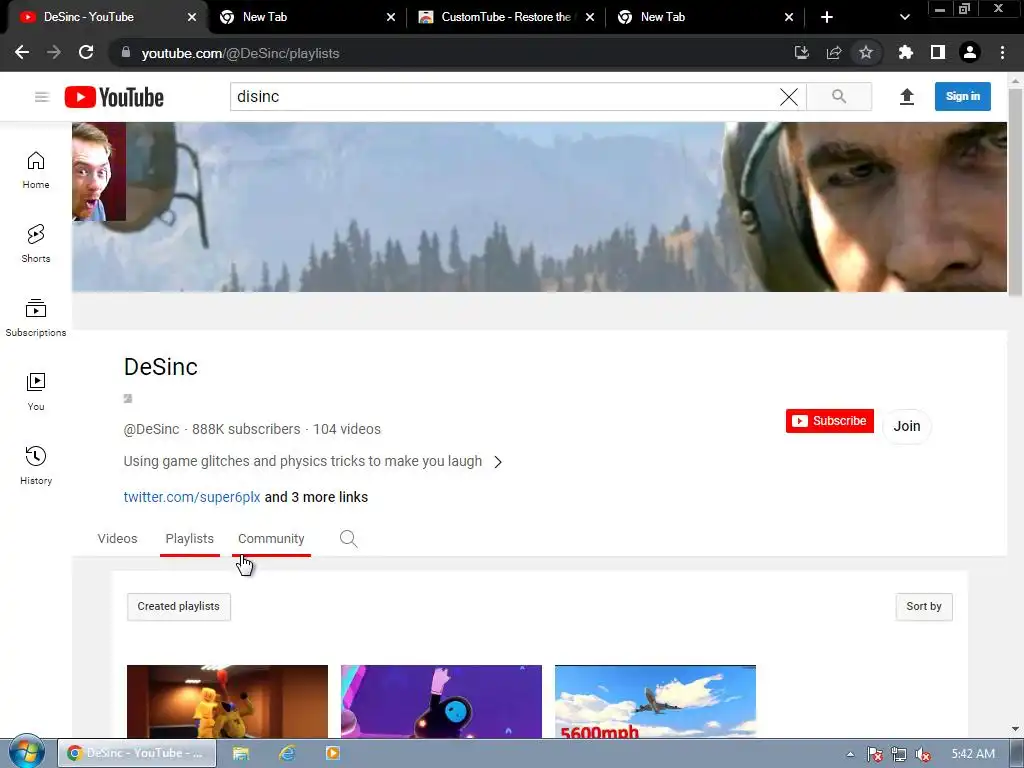Screen dimensions: 1024x768
Task: Click DeSinc Chrome taskbar button
Action: point(136,754)
